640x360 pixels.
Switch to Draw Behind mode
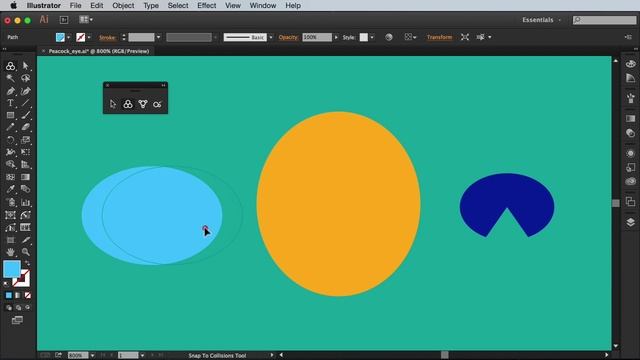click(18, 307)
